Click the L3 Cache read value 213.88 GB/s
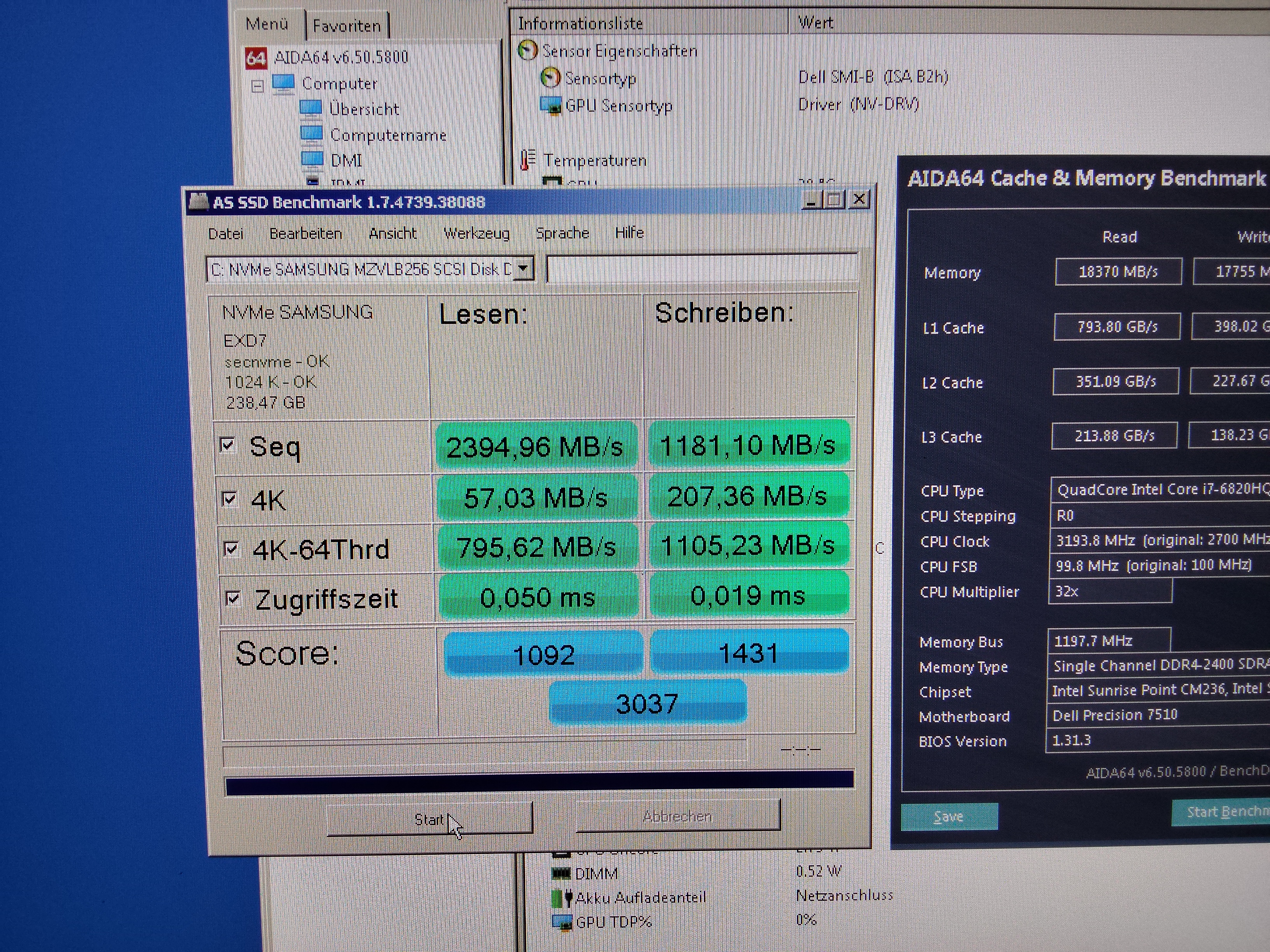The height and width of the screenshot is (952, 1270). pos(1114,436)
